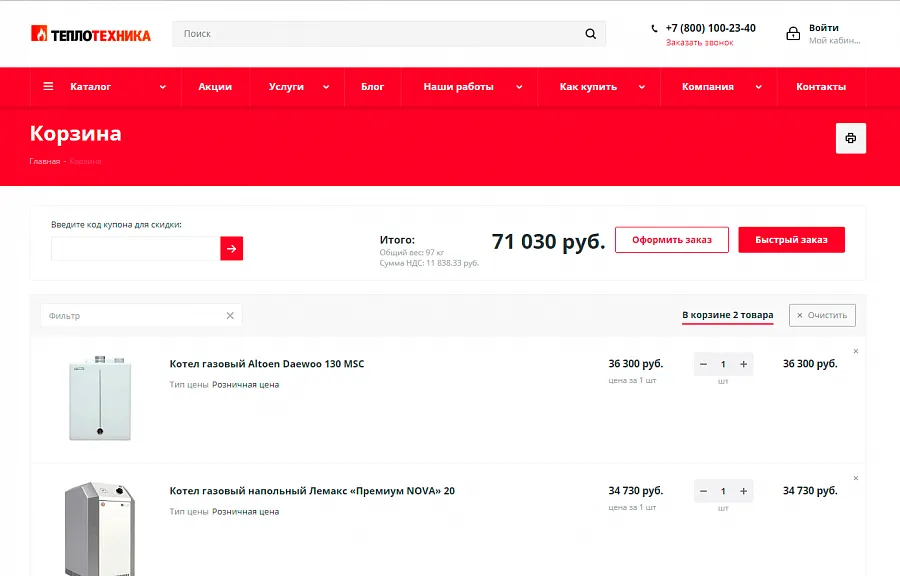Screen dimensions: 900x576
Task: Open the hamburger catalog menu icon
Action: 48,86
